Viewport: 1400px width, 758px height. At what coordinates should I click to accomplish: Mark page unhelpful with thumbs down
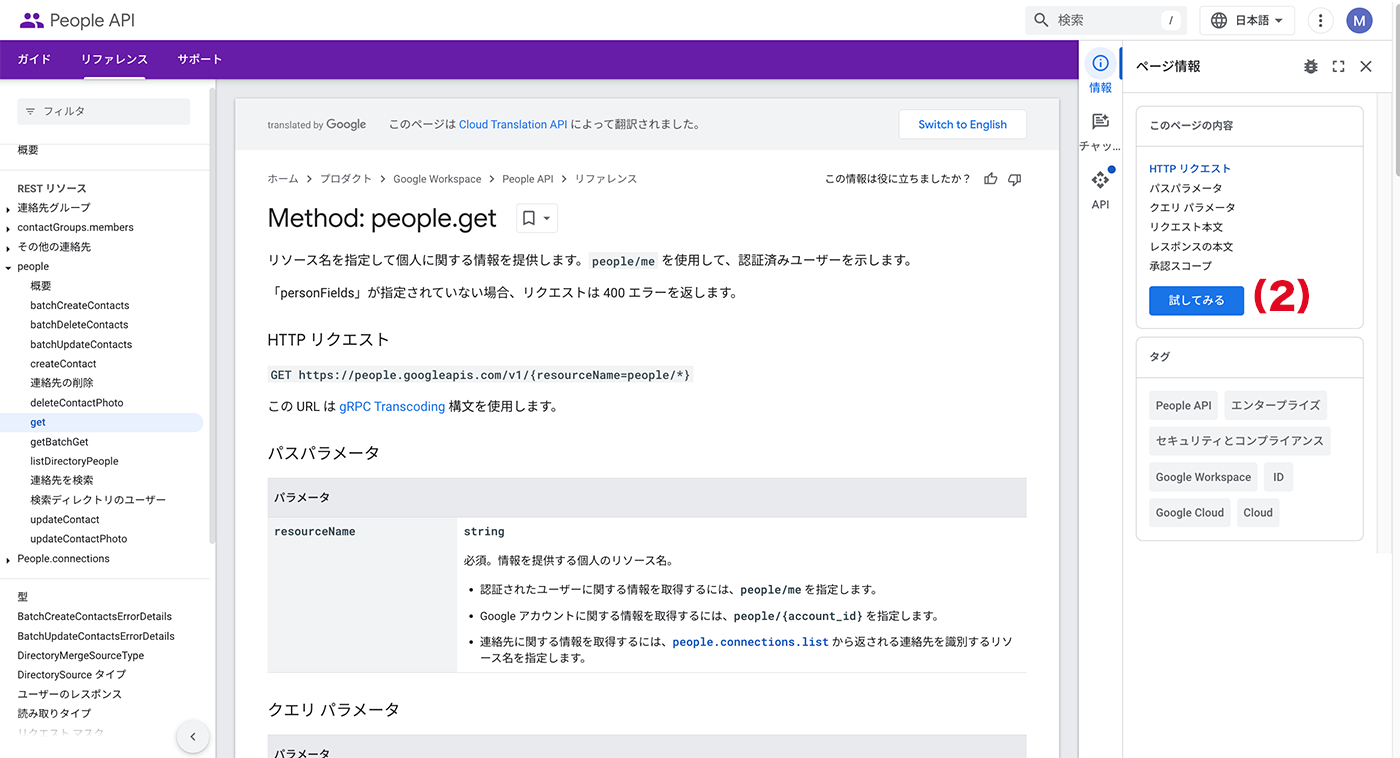pos(1014,179)
